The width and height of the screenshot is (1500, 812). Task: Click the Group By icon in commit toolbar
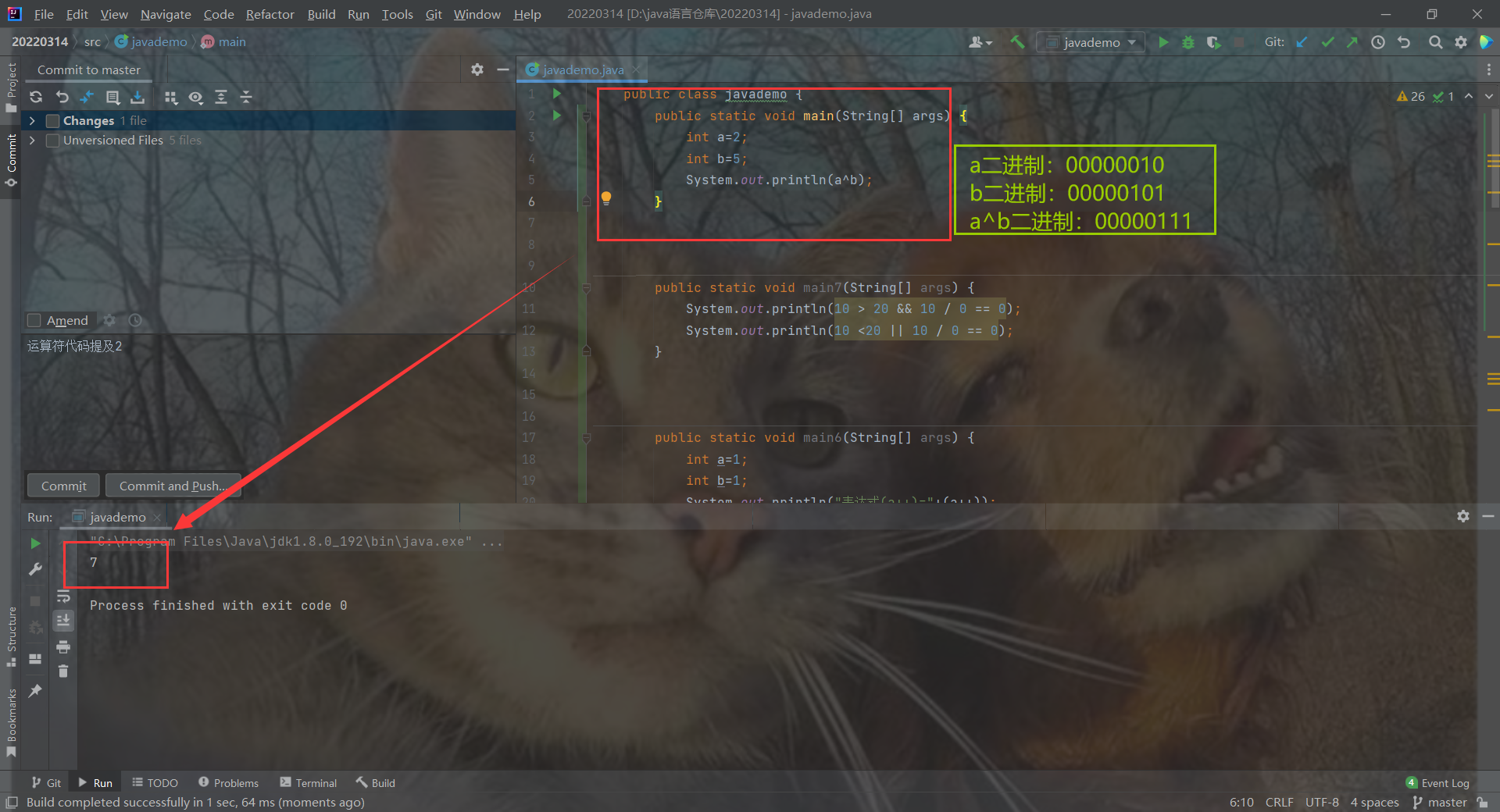pyautogui.click(x=170, y=97)
